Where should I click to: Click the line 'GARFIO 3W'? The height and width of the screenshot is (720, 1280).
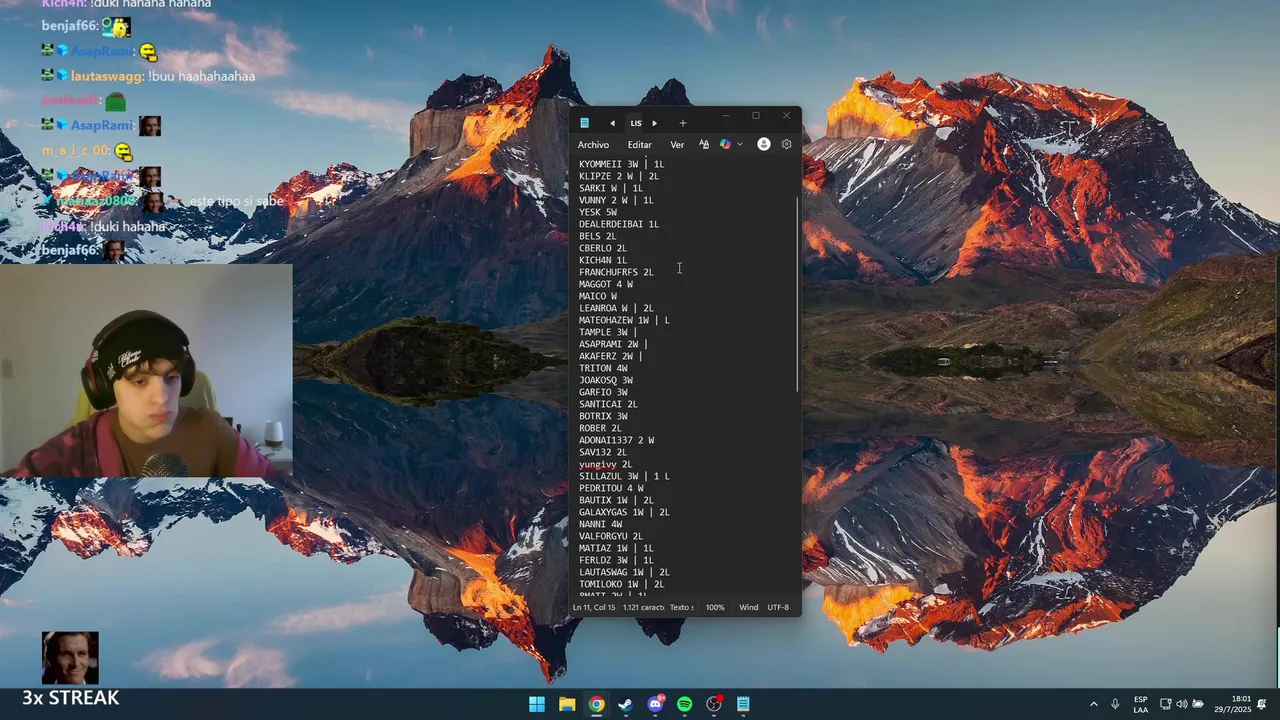603,392
